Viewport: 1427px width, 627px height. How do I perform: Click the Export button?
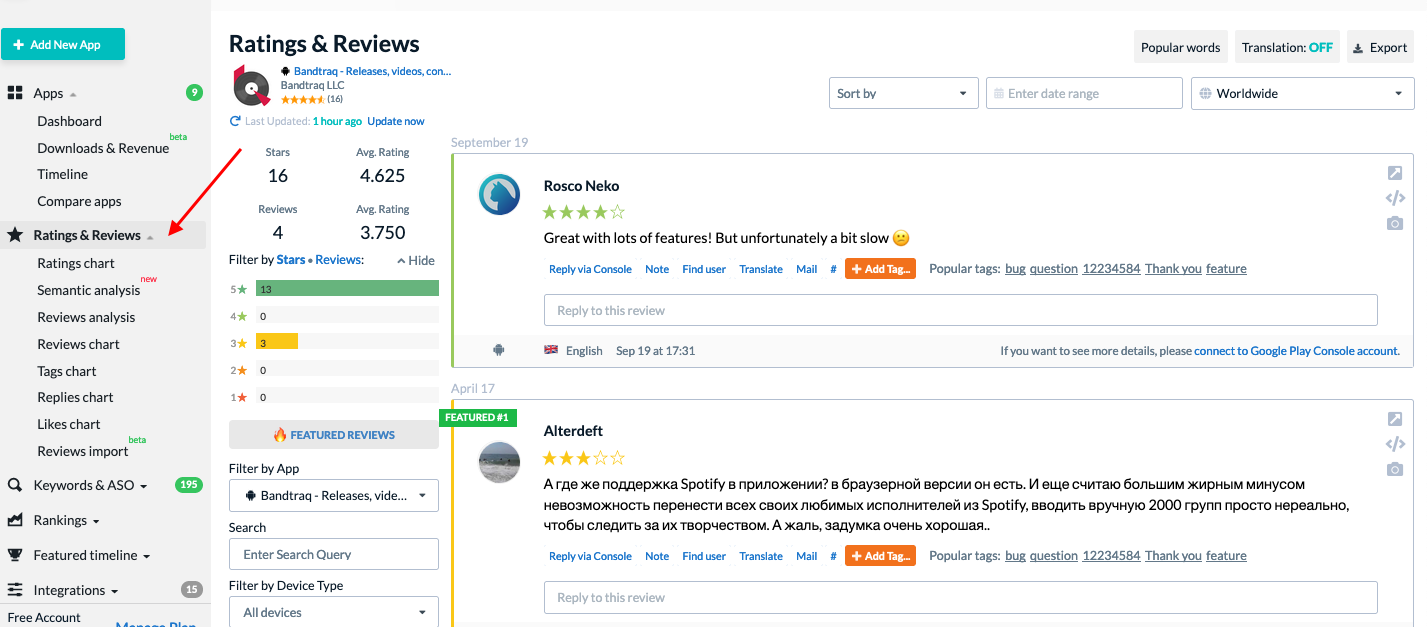(x=1381, y=47)
